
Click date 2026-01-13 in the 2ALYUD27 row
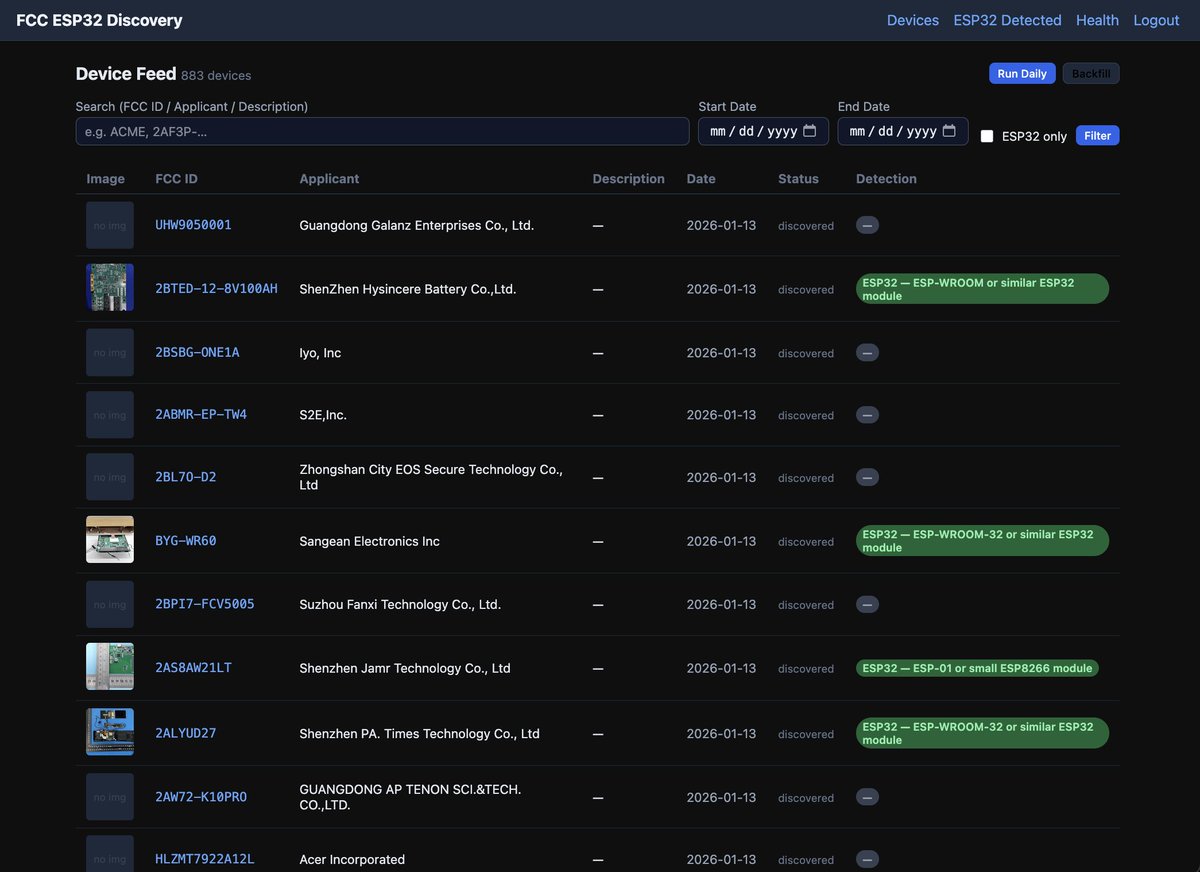click(x=721, y=733)
